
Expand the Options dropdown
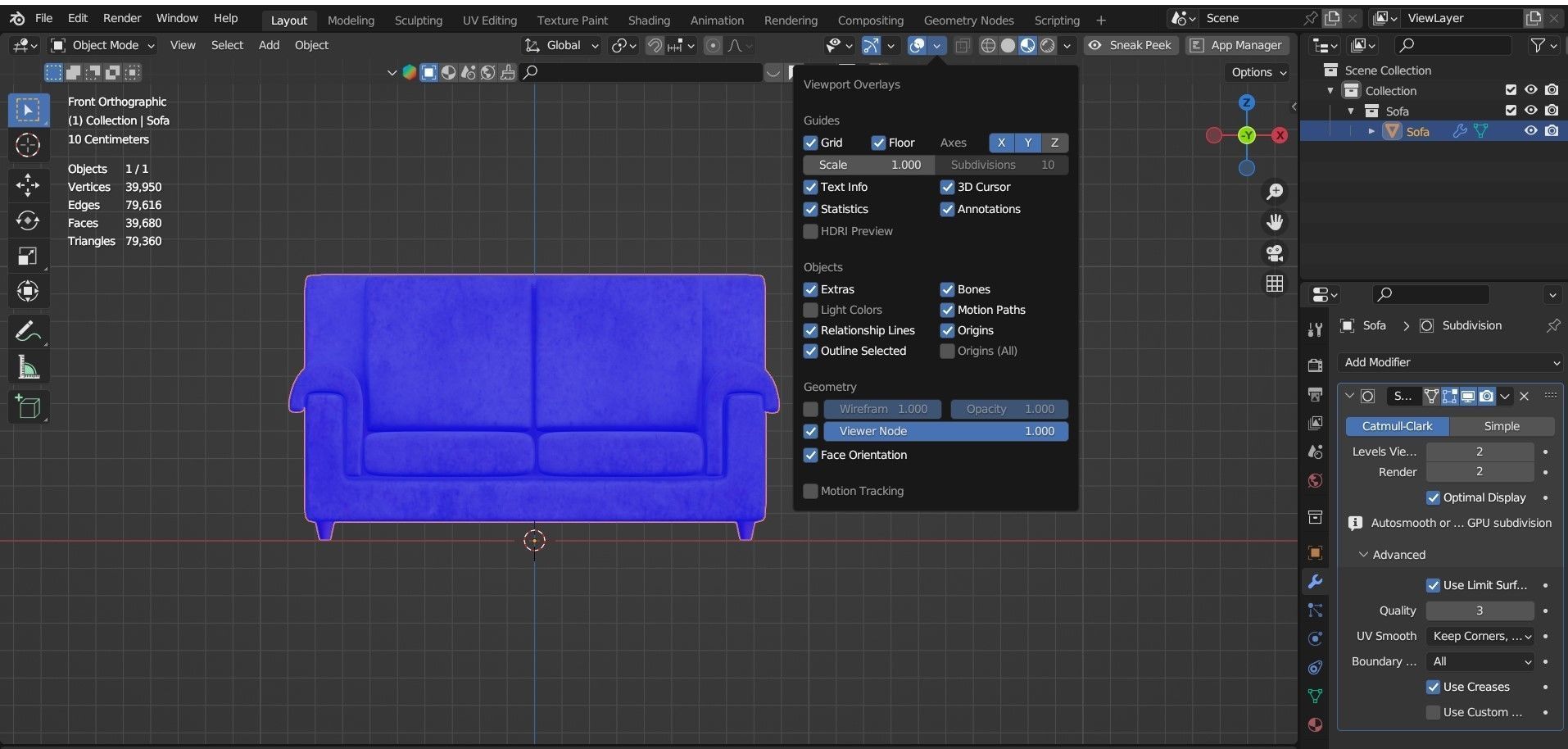tap(1258, 72)
